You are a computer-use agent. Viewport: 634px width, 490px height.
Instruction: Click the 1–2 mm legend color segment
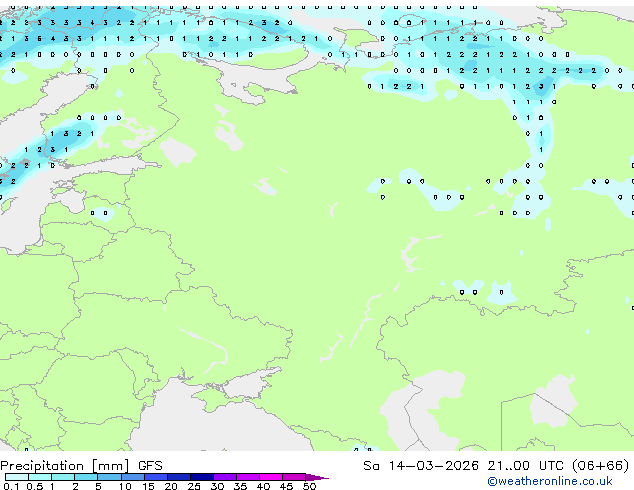point(63,477)
